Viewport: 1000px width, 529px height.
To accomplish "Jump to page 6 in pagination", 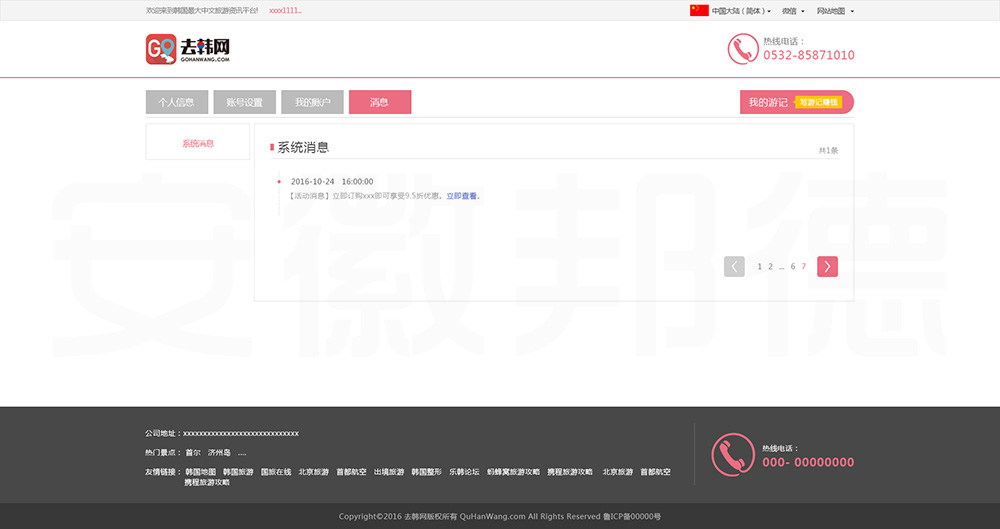I will 793,267.
